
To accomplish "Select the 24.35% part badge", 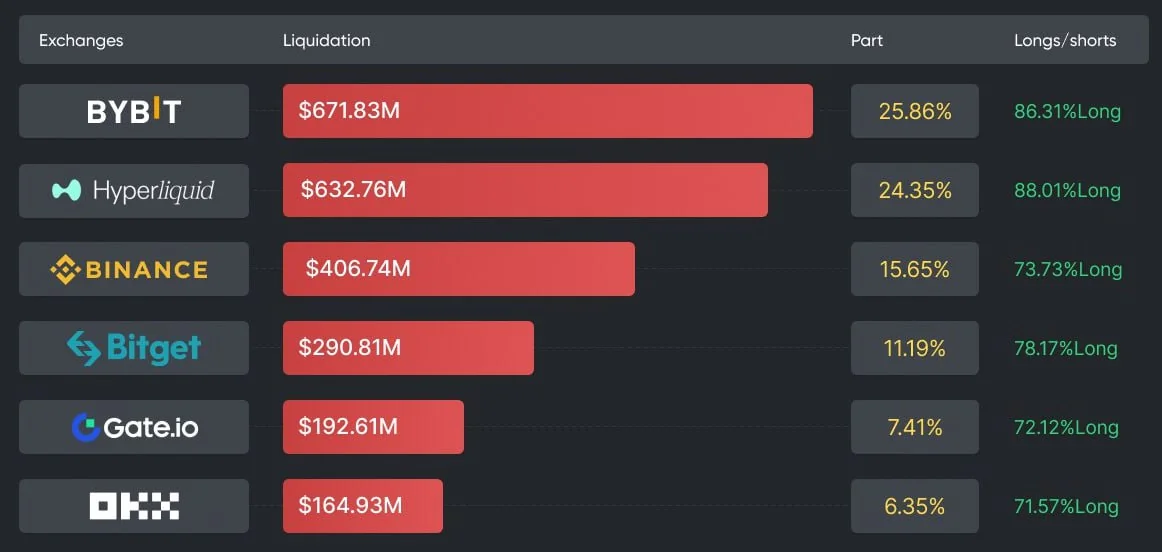I will pyautogui.click(x=914, y=190).
